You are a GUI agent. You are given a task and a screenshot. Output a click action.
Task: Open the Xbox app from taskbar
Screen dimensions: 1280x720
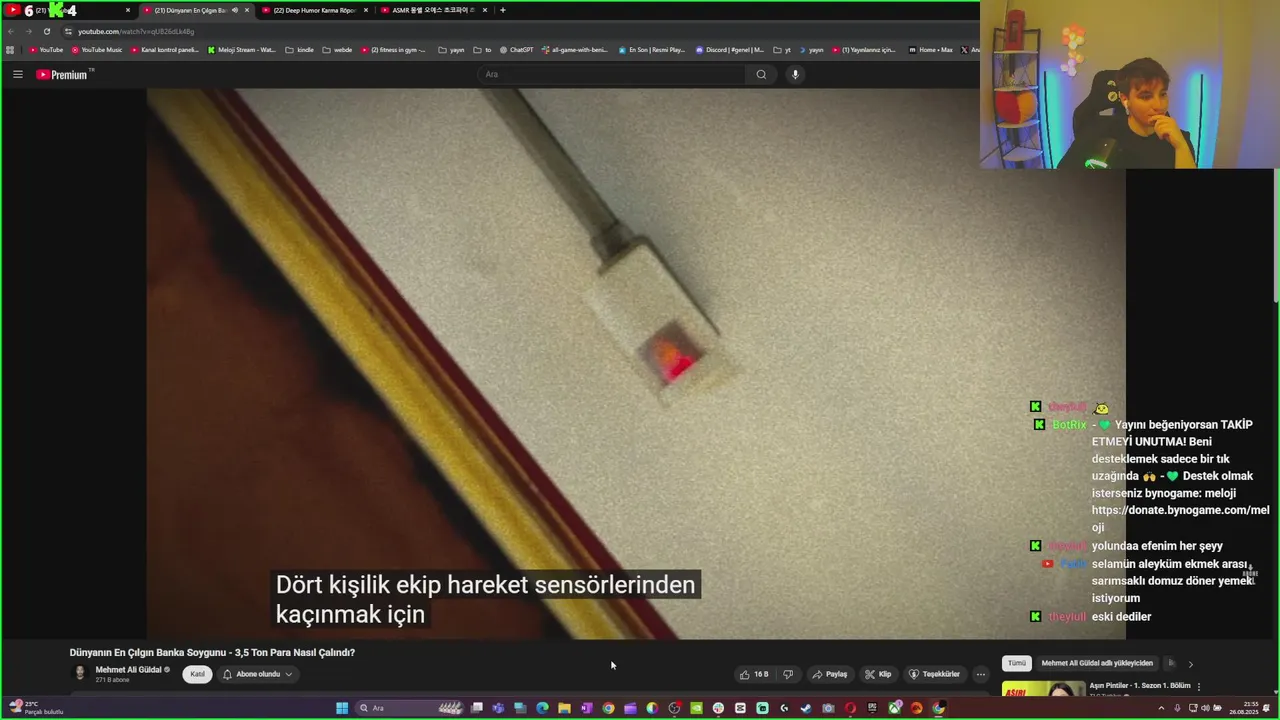tap(894, 708)
